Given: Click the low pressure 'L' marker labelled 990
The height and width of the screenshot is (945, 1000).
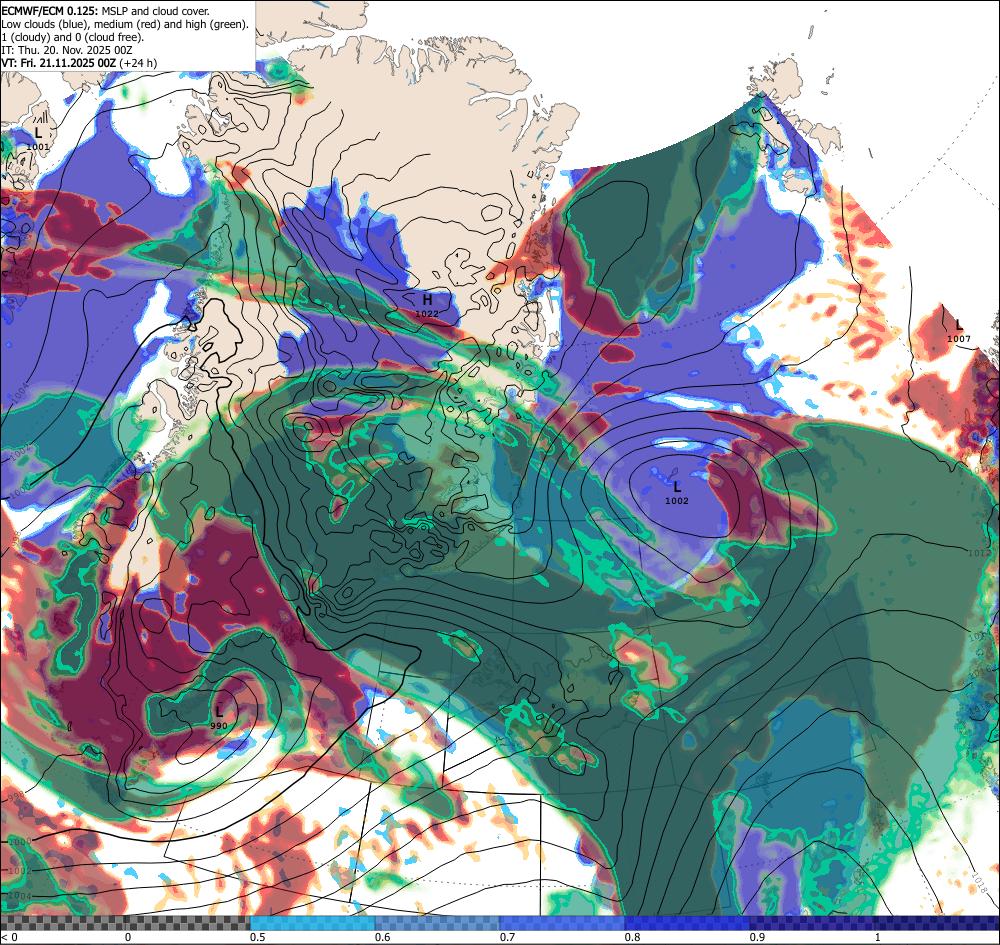Looking at the screenshot, I should point(219,712).
